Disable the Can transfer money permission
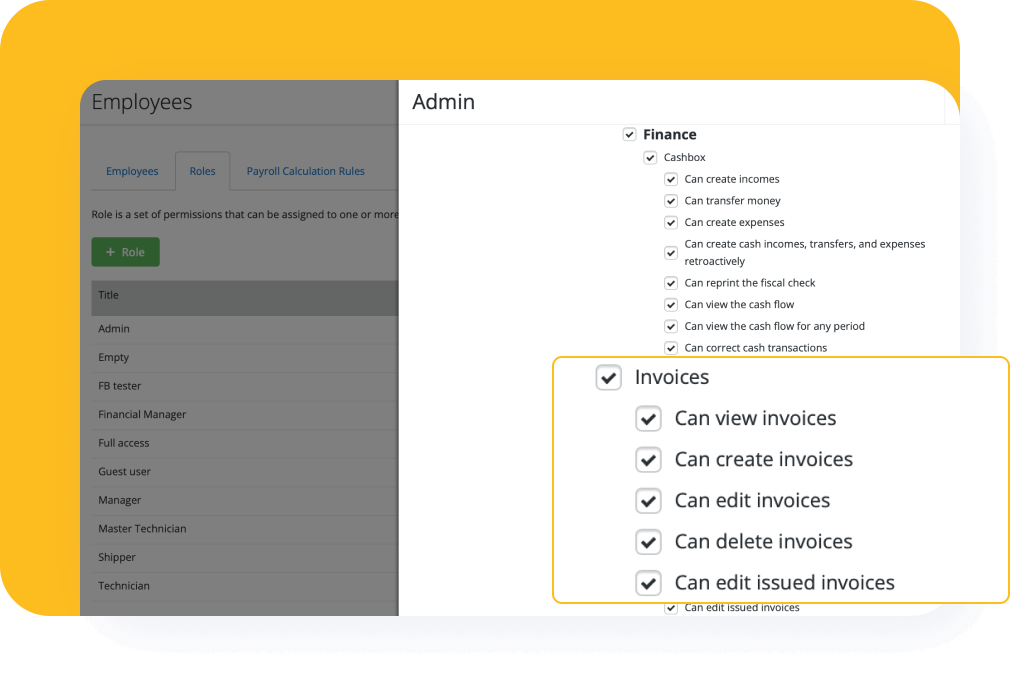 [671, 200]
